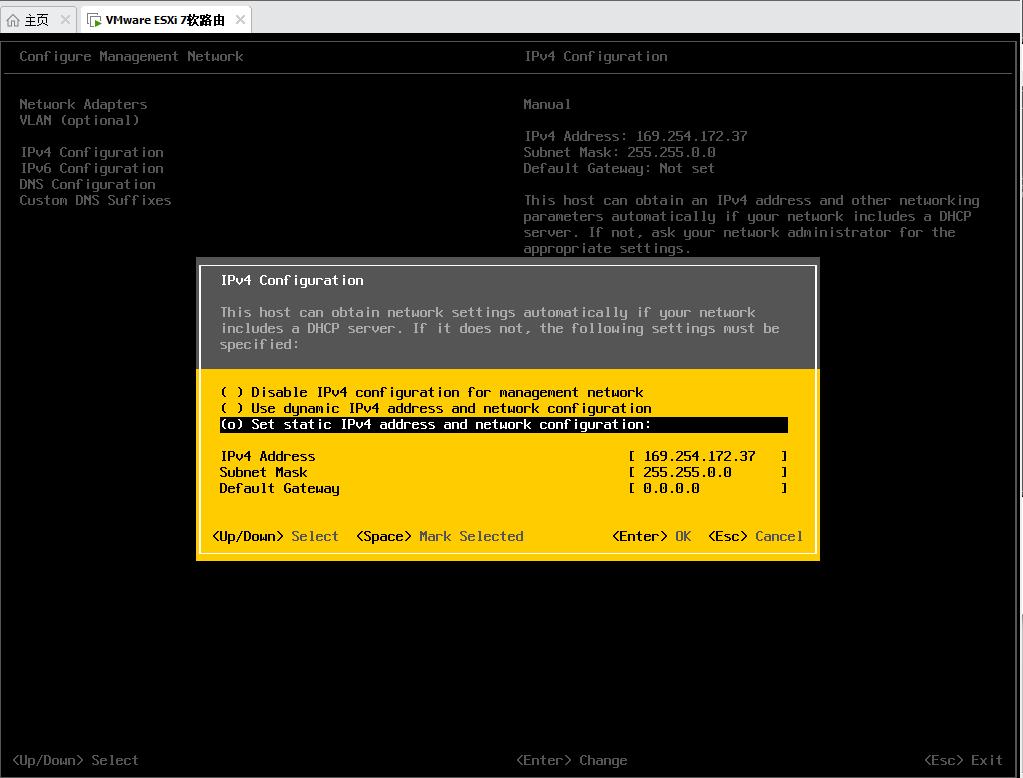Click Esc Cancel in the dialog
Image resolution: width=1023 pixels, height=778 pixels.
(755, 536)
